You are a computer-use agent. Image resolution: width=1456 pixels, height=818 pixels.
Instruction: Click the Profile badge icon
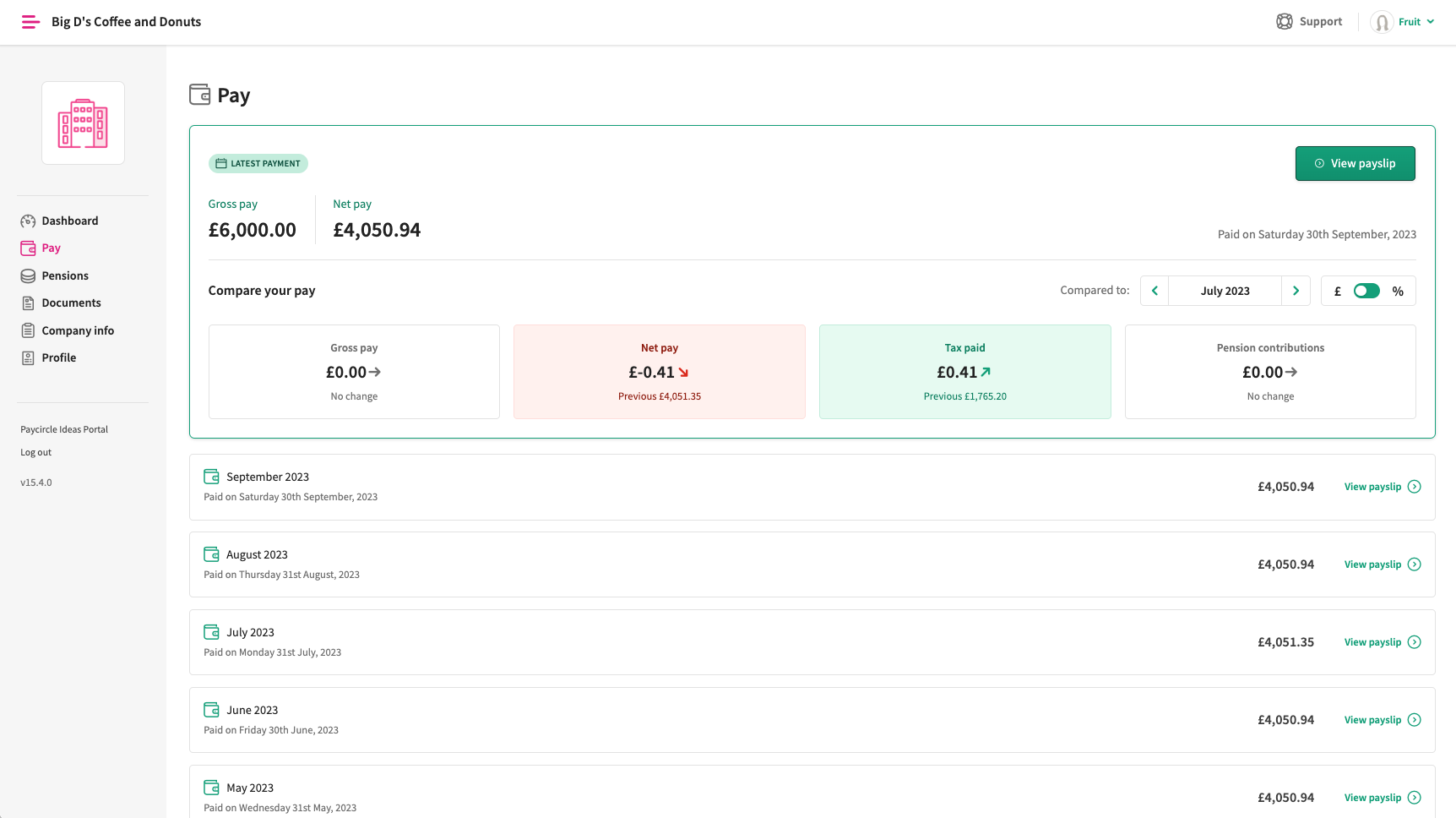[x=28, y=358]
